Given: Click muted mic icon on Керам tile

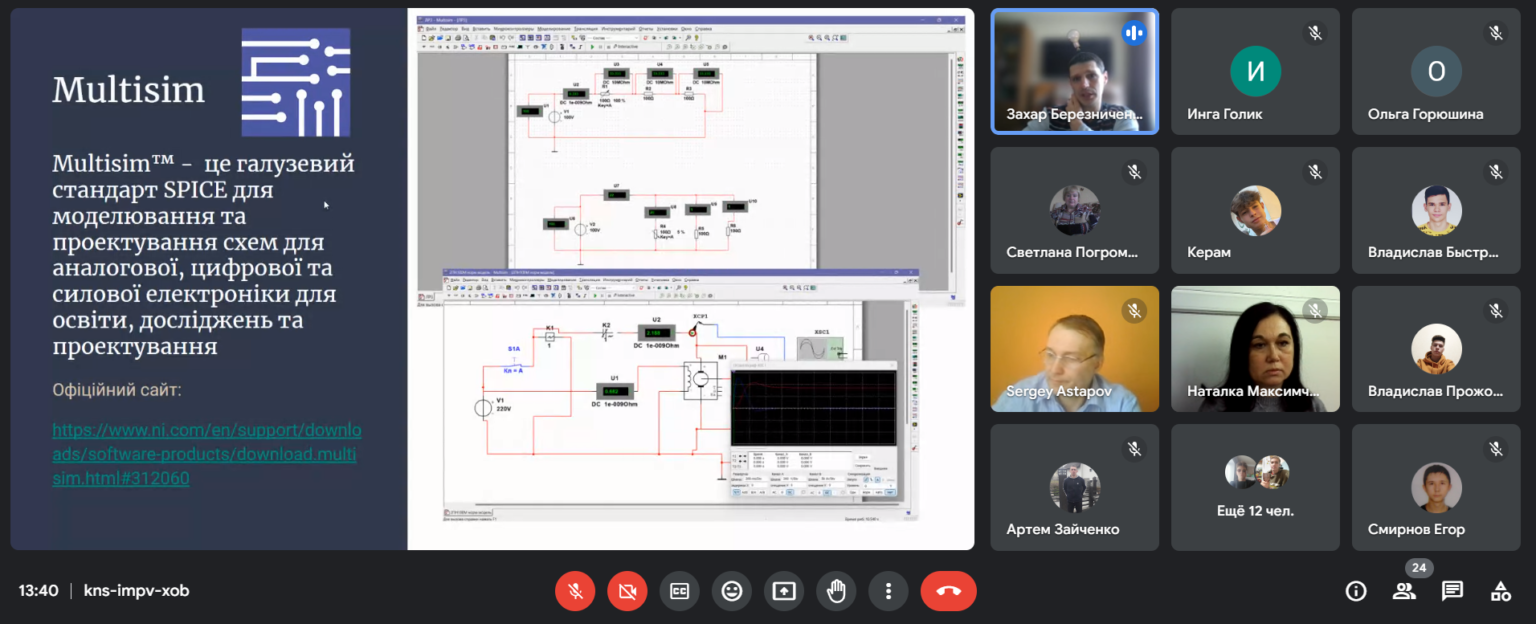Looking at the screenshot, I should 1315,172.
